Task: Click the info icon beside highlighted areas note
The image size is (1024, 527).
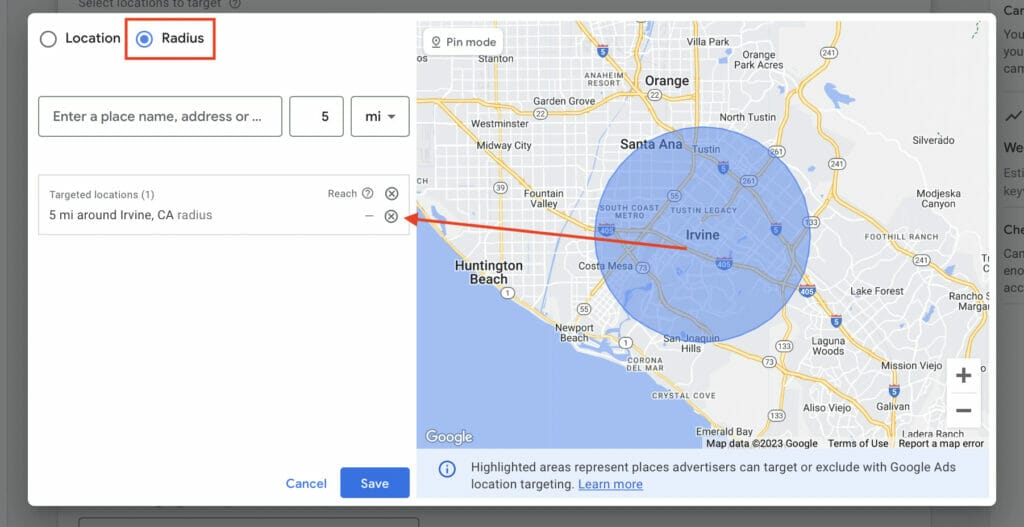Action: pyautogui.click(x=447, y=469)
